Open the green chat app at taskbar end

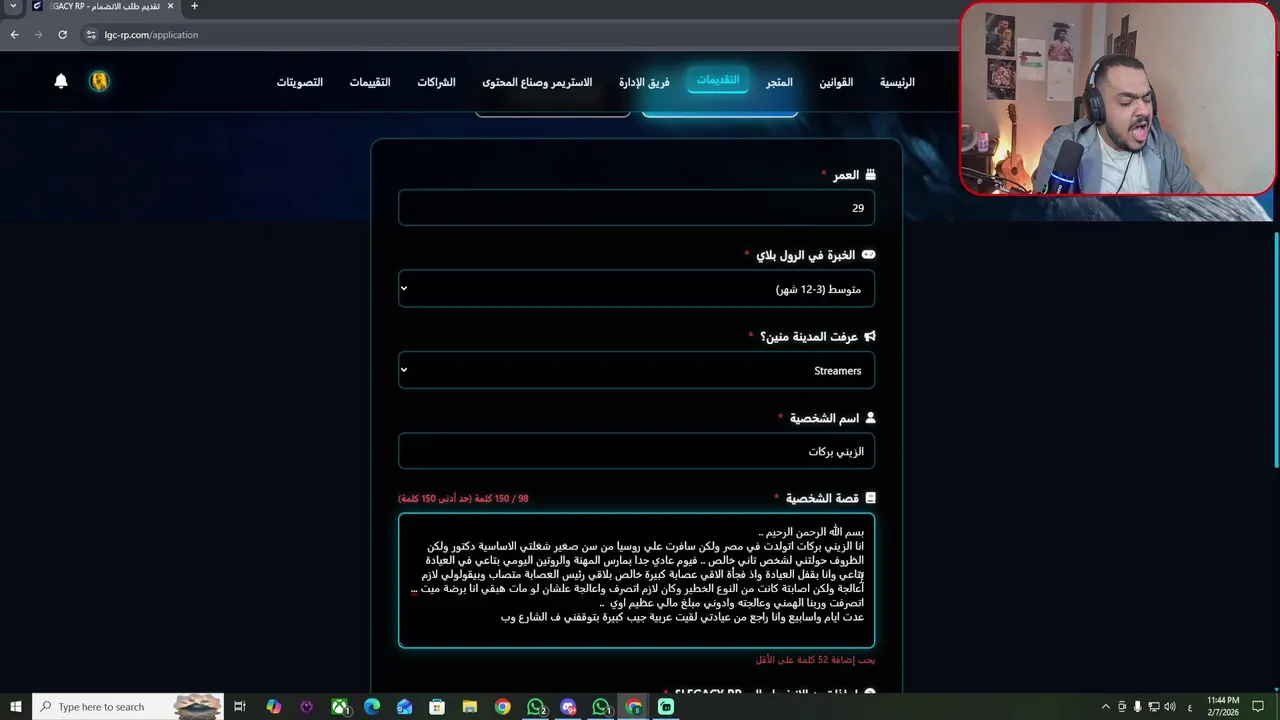point(666,707)
